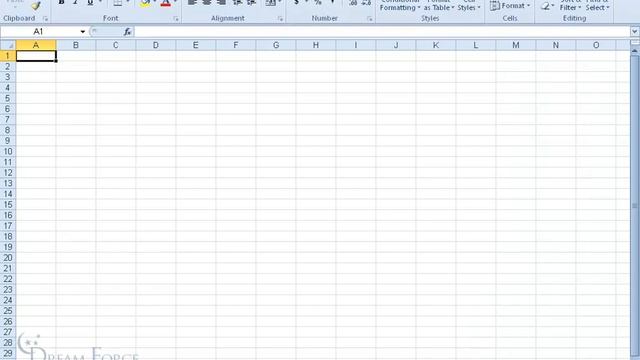Apply the yellow fill color
This screenshot has height=360, width=640.
(145, 3)
